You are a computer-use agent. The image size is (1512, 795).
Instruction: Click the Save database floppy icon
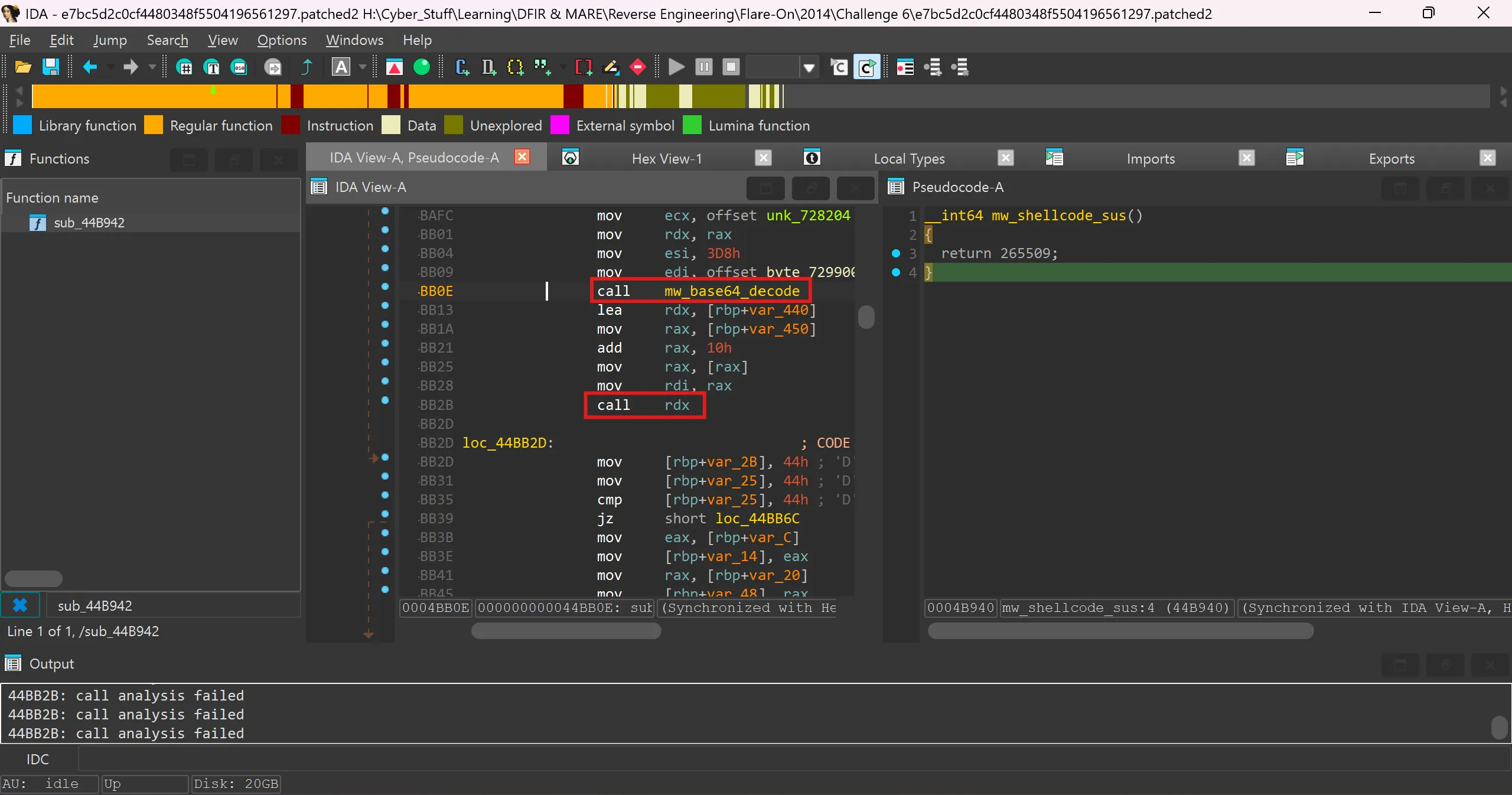pyautogui.click(x=51, y=67)
